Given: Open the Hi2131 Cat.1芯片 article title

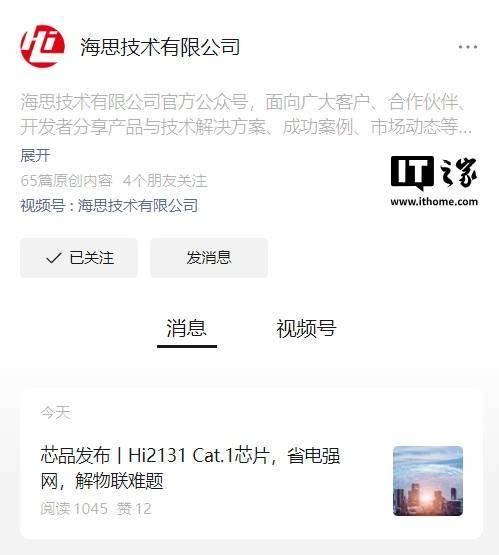Looking at the screenshot, I should [190, 468].
